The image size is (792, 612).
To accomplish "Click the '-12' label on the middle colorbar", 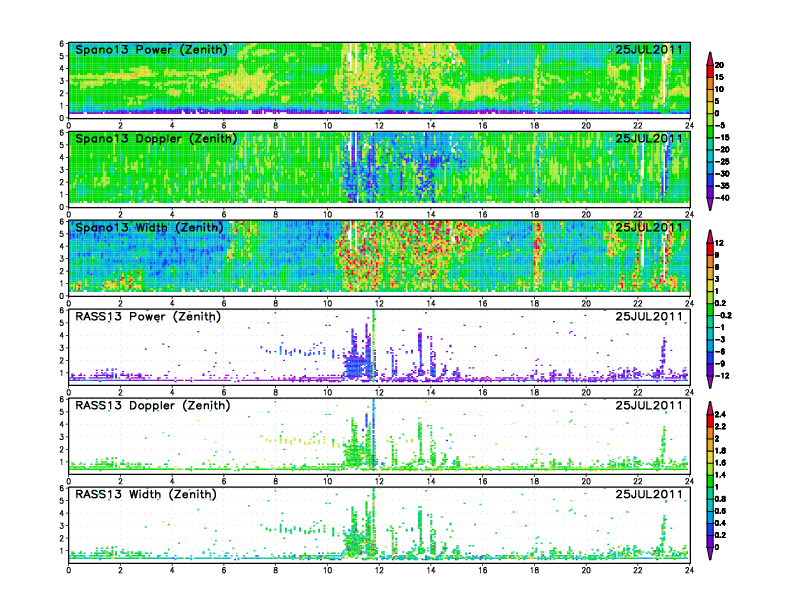I will (722, 376).
